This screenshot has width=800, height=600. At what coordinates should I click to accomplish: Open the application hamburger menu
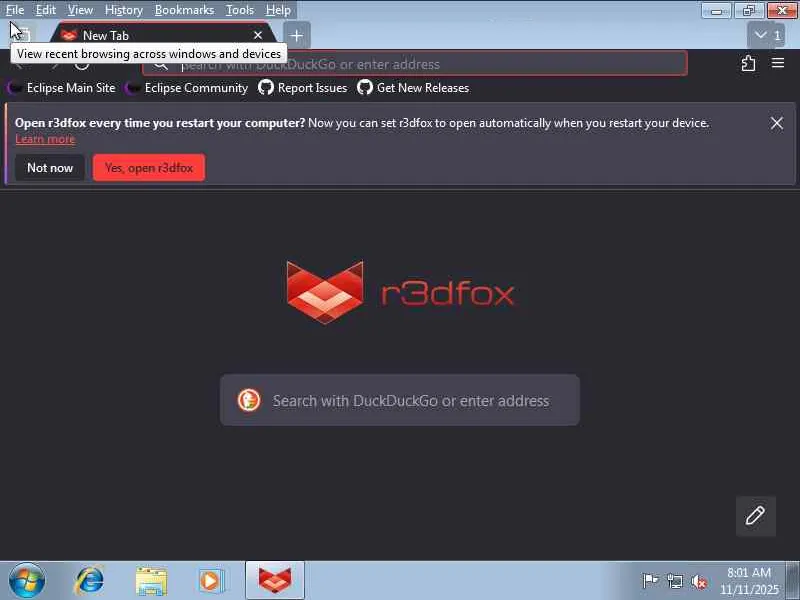pos(778,63)
